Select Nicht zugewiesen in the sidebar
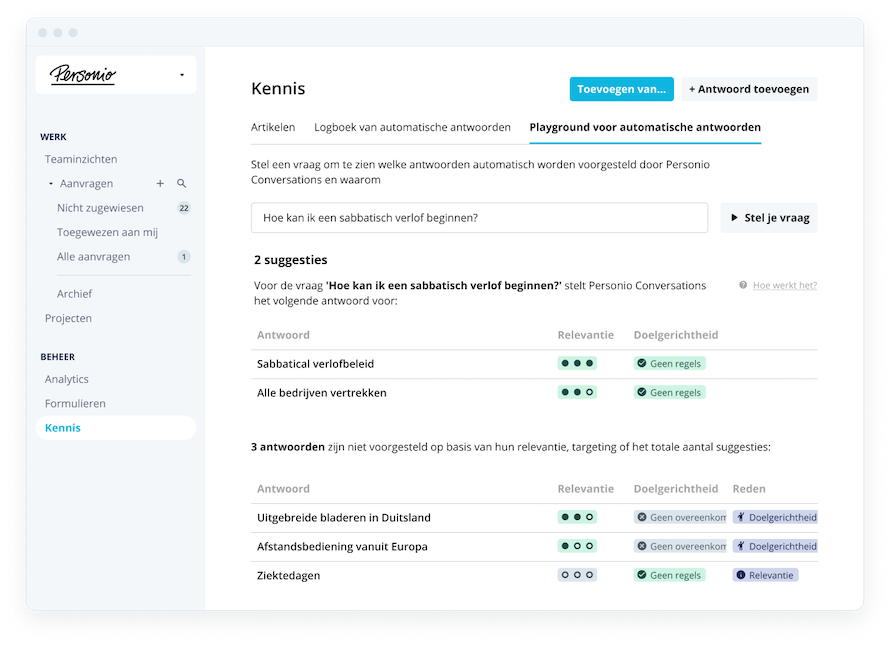 100,208
